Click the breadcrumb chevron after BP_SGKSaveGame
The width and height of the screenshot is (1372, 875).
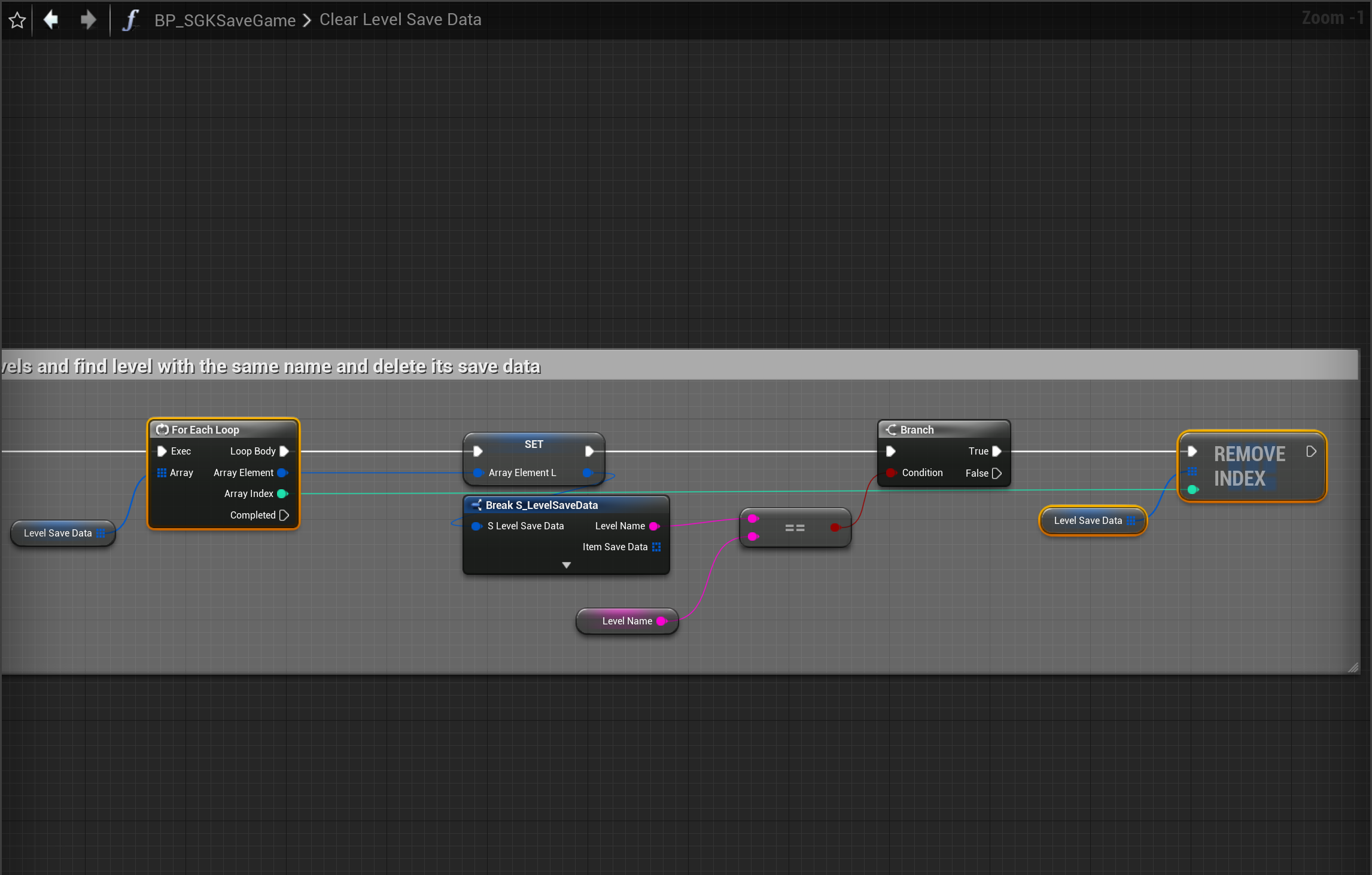point(307,20)
